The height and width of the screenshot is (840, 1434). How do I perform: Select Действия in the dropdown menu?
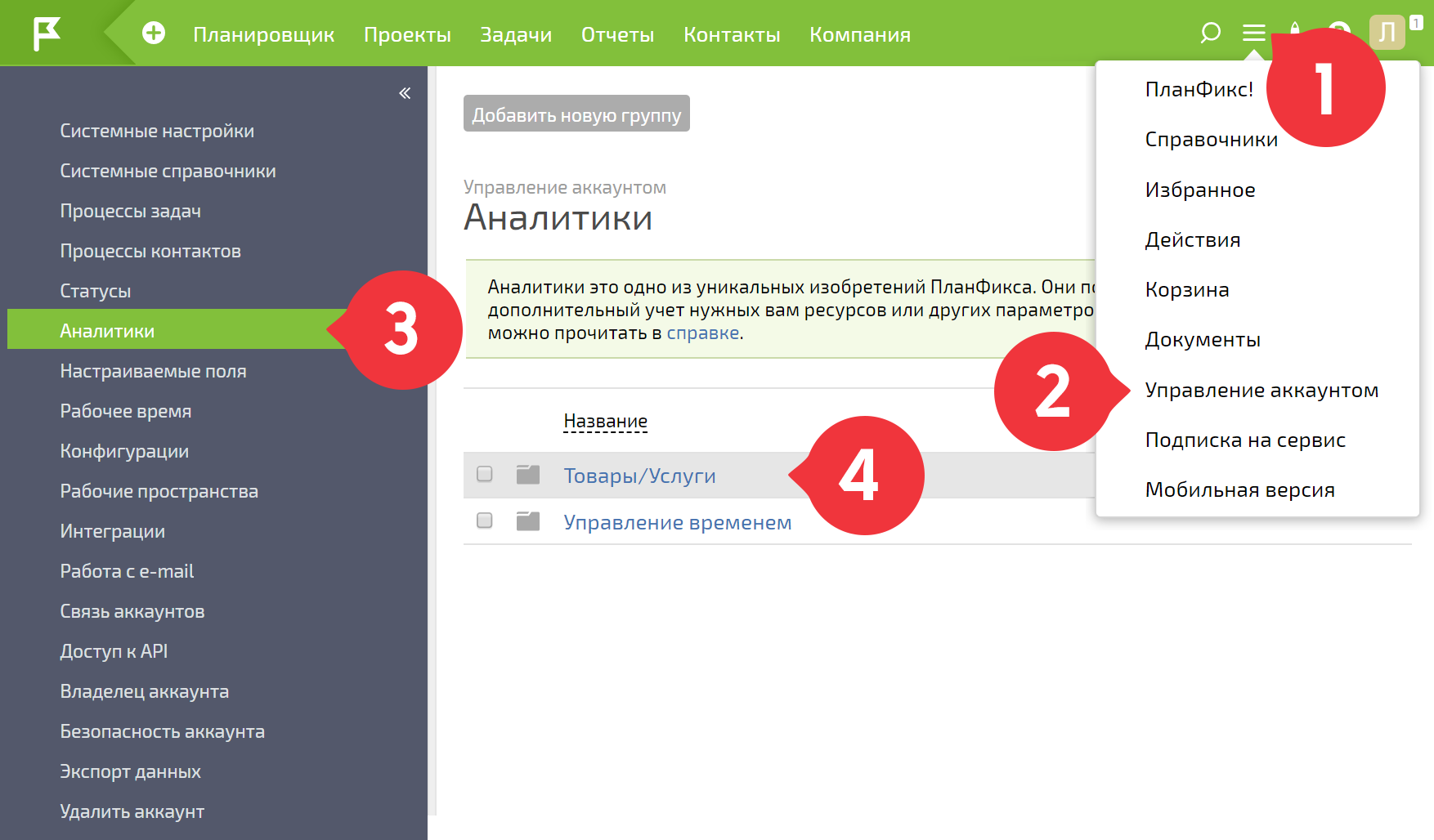point(1193,240)
